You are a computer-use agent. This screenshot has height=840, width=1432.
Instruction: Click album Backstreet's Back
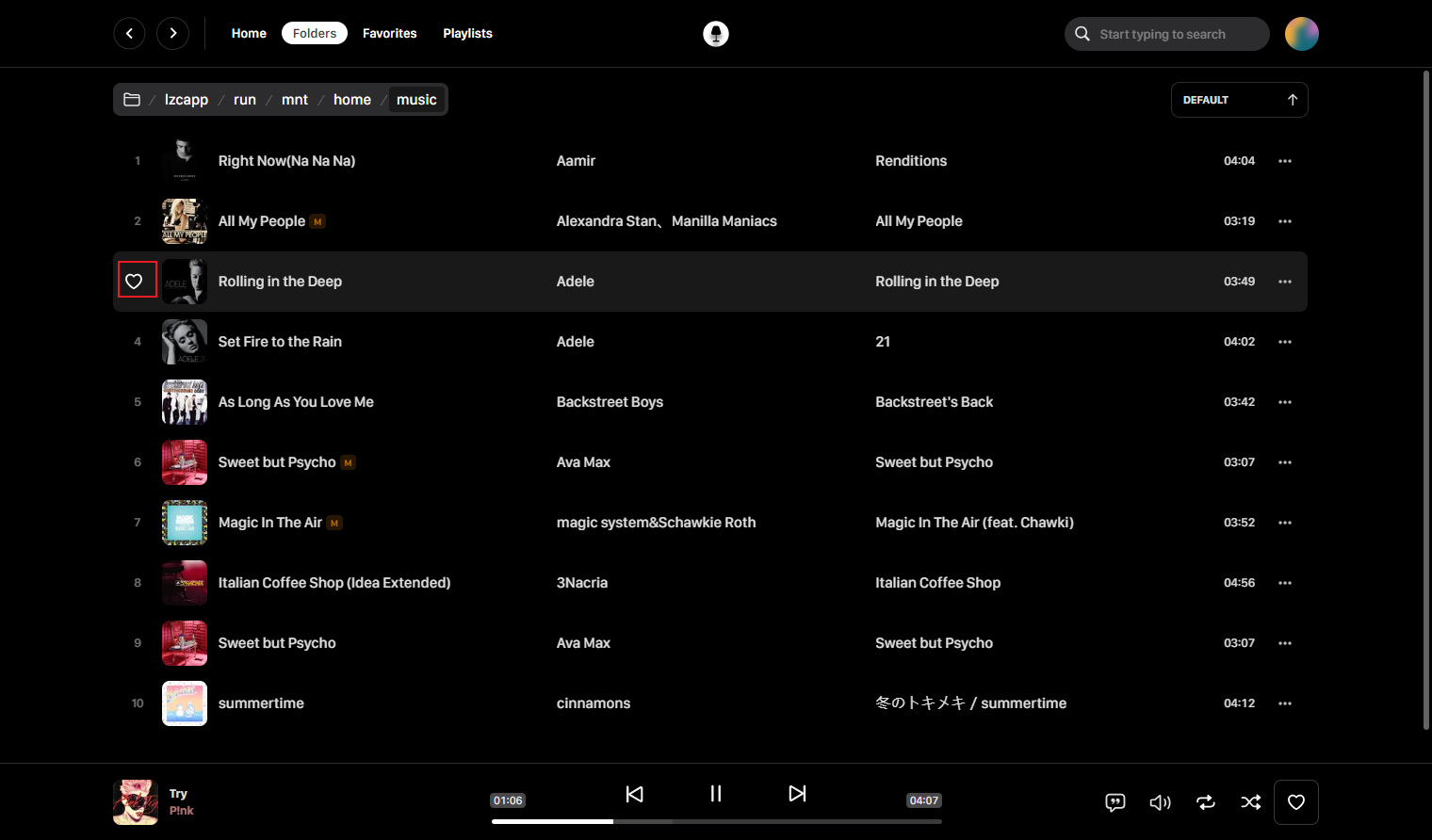(x=934, y=402)
